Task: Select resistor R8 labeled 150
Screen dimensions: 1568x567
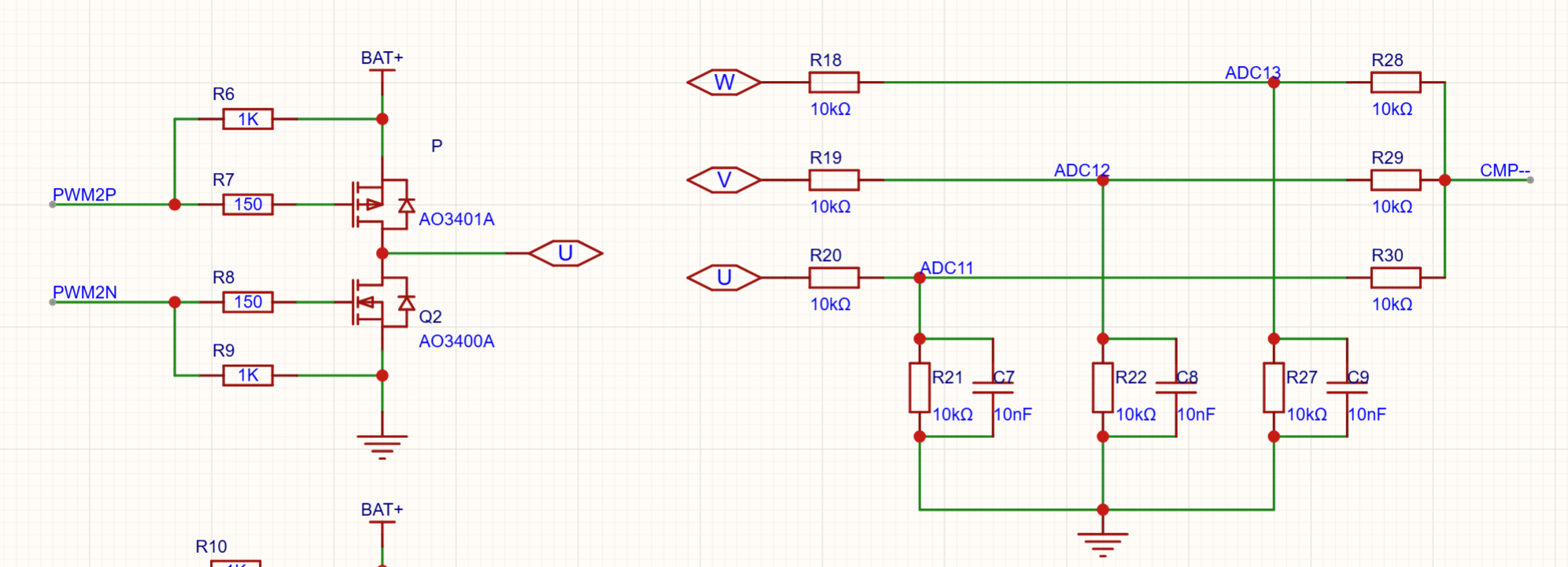Action: point(248,302)
